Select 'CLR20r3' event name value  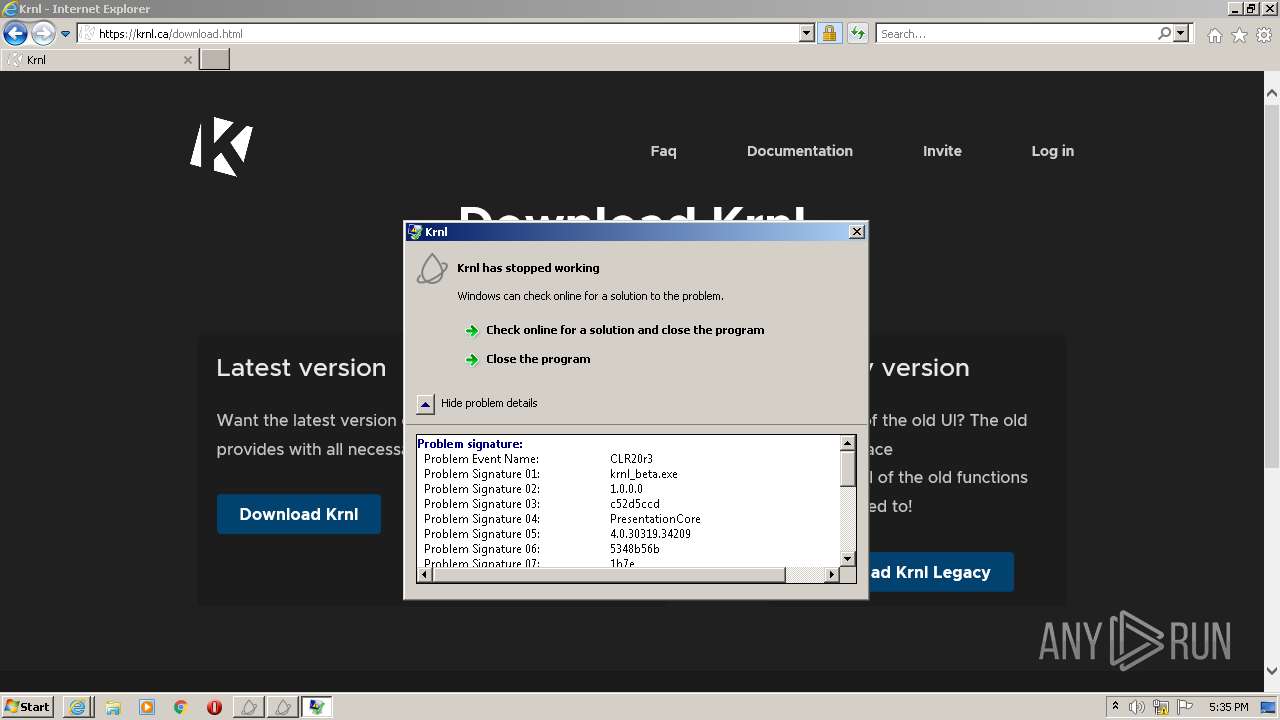point(631,459)
